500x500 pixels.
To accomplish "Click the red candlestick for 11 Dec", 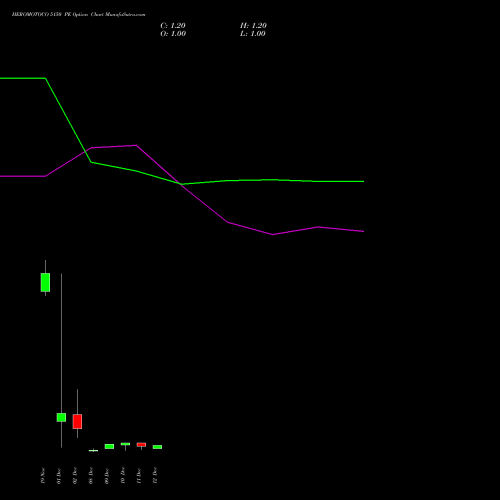I will [141, 445].
